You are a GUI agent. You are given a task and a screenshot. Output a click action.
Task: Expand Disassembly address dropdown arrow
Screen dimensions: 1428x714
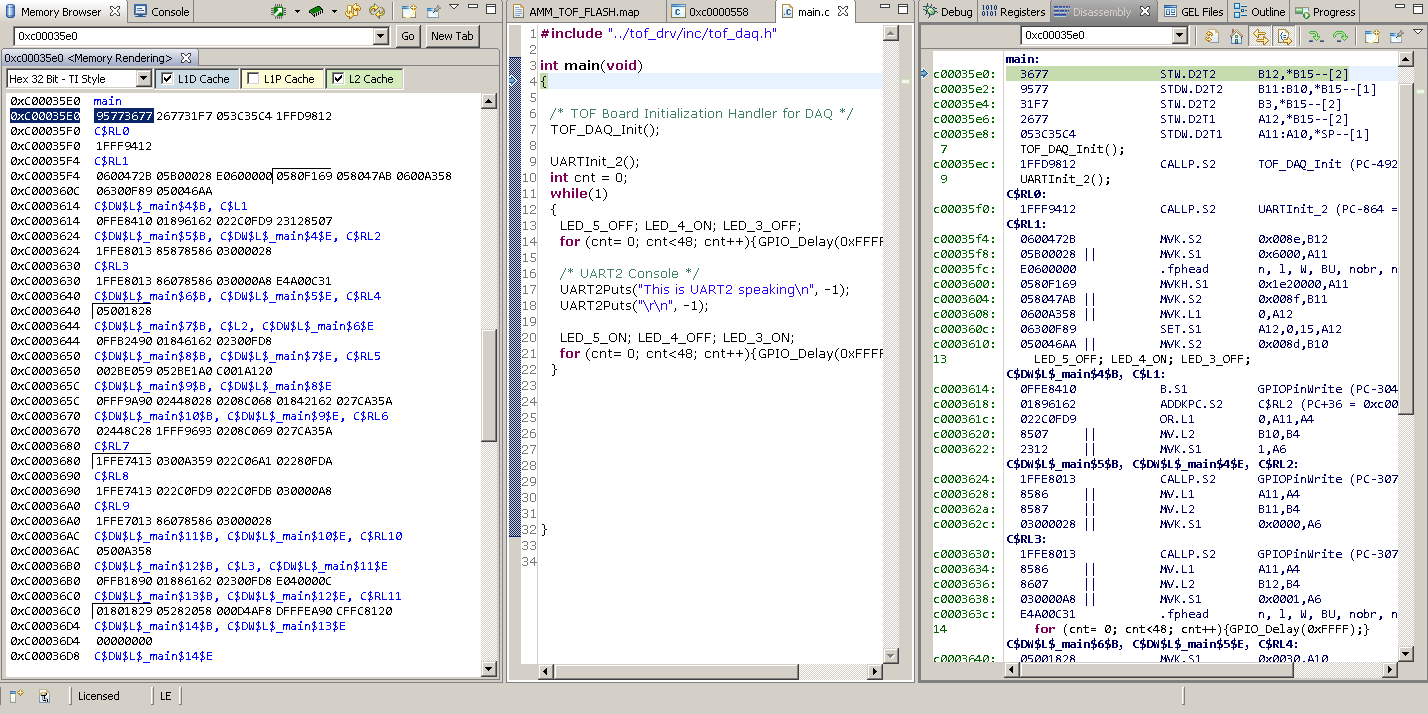point(1179,36)
